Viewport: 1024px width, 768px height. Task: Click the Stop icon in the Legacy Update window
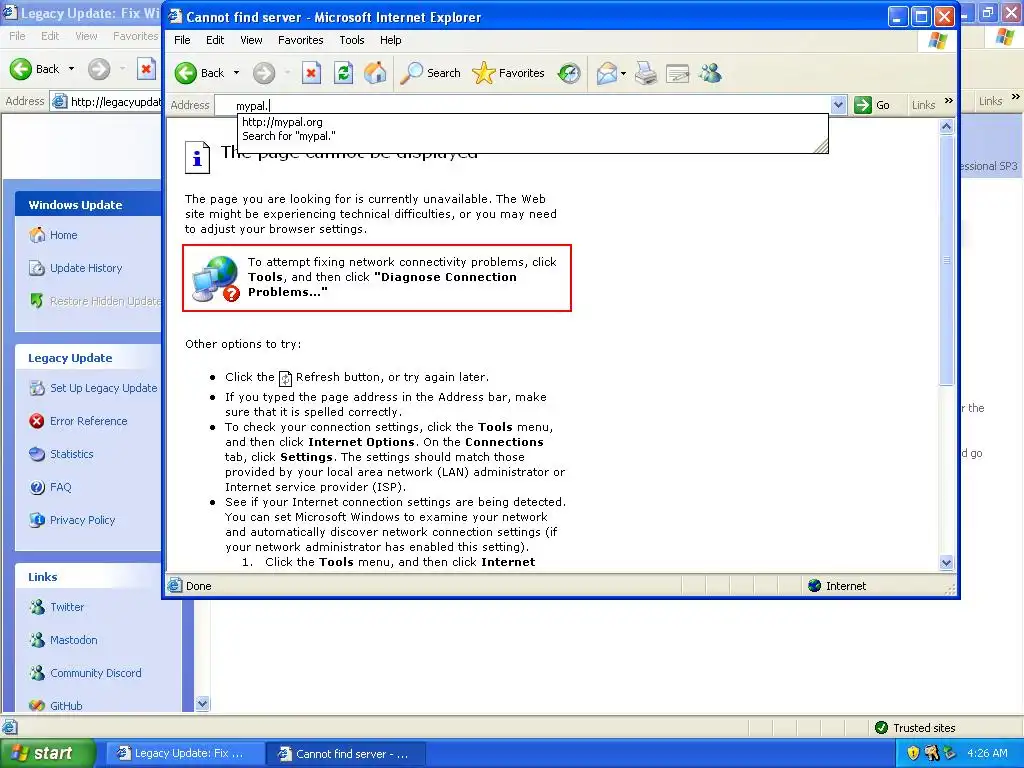pyautogui.click(x=146, y=69)
